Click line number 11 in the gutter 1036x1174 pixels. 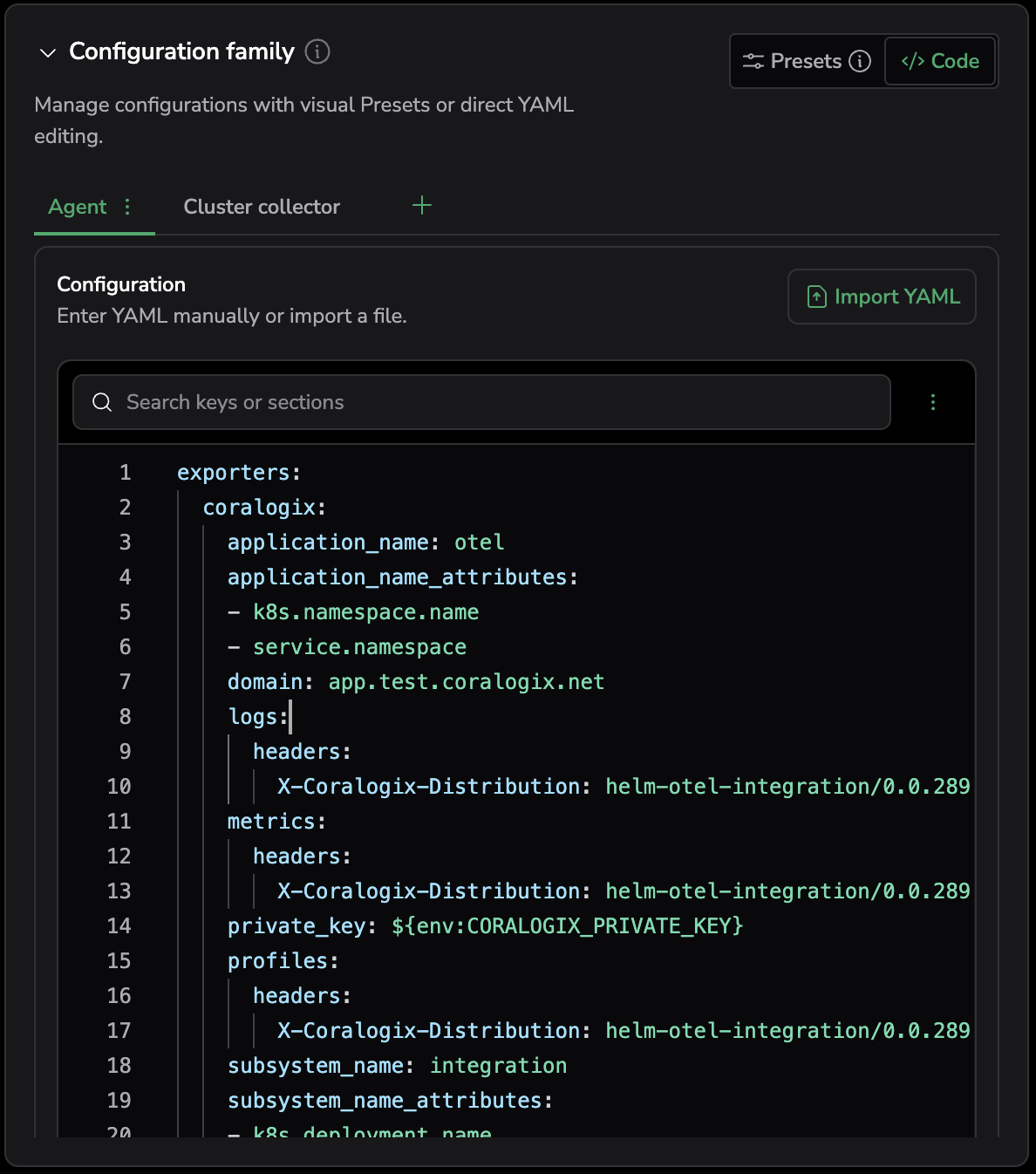(119, 822)
